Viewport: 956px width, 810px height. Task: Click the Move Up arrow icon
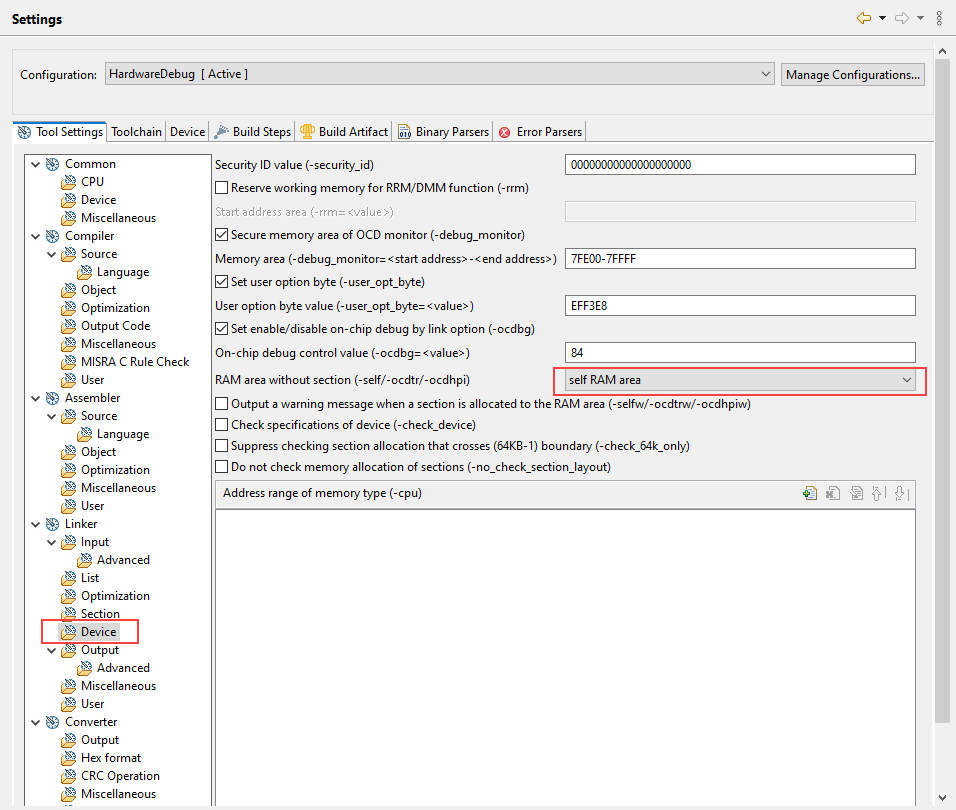click(878, 493)
